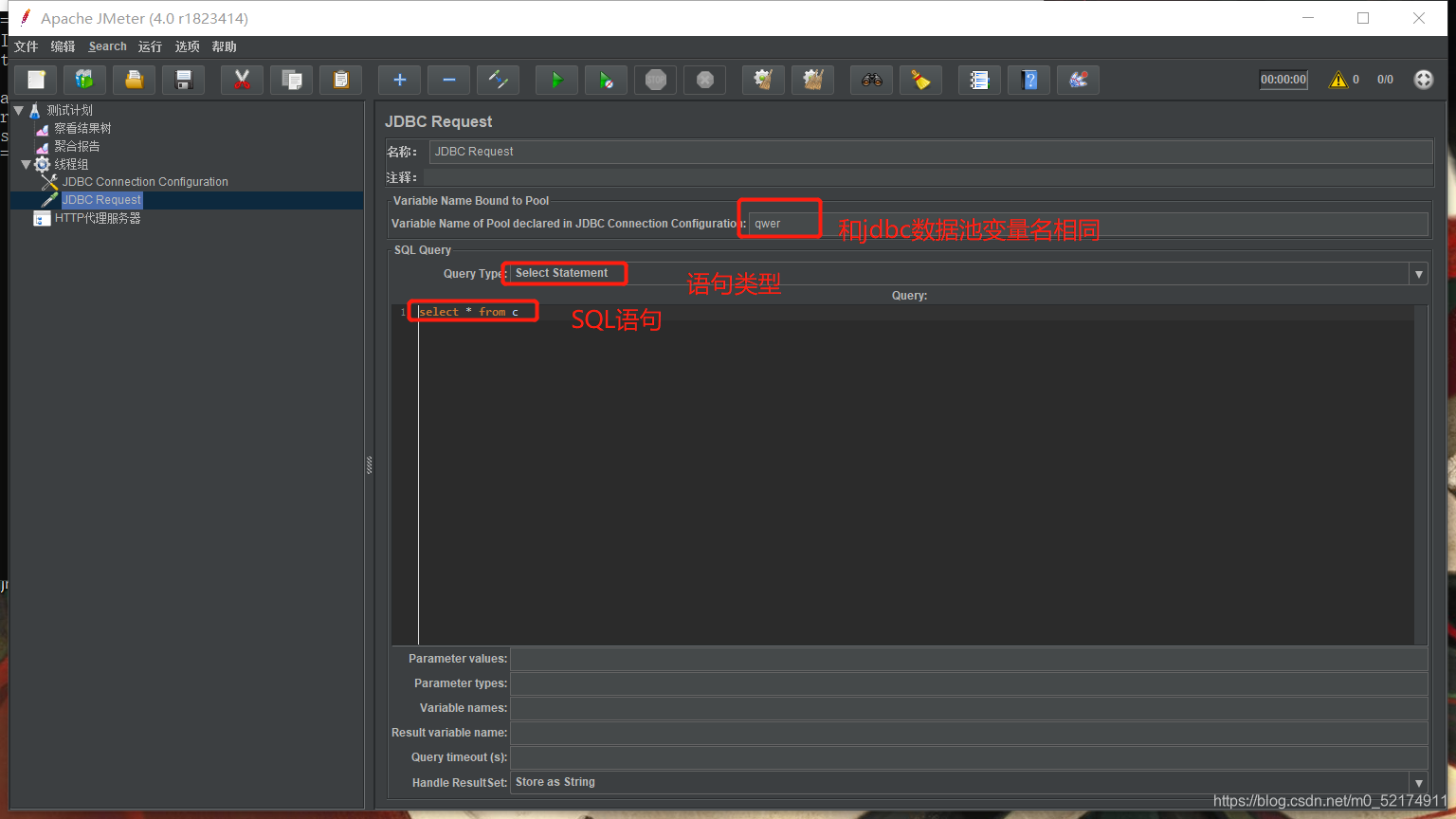Image resolution: width=1456 pixels, height=819 pixels.
Task: Click the Variable names field
Action: point(969,708)
